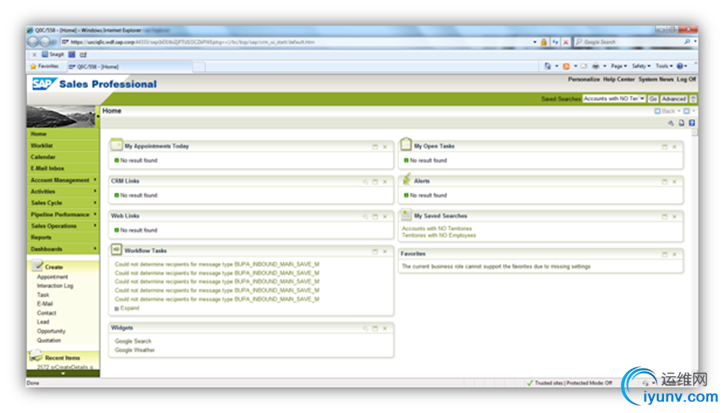Click the trash icon beside Advanced

[693, 99]
